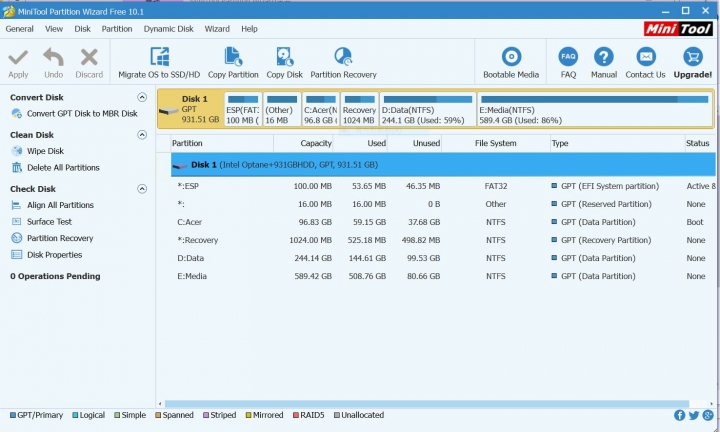Screen dimensions: 720x432
Task: Click the 16.00 MB capacity cell
Action: pos(315,204)
